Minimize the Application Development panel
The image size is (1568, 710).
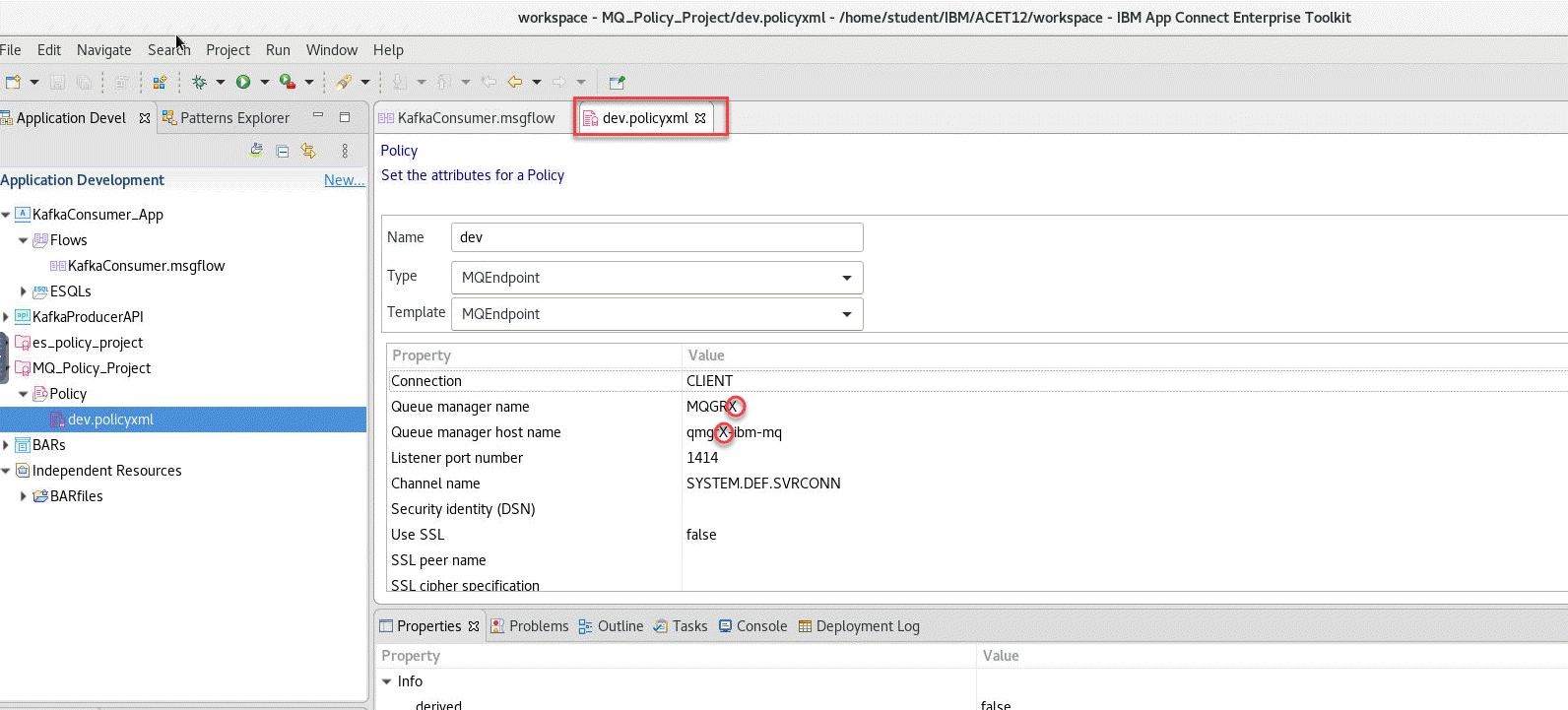coord(318,115)
